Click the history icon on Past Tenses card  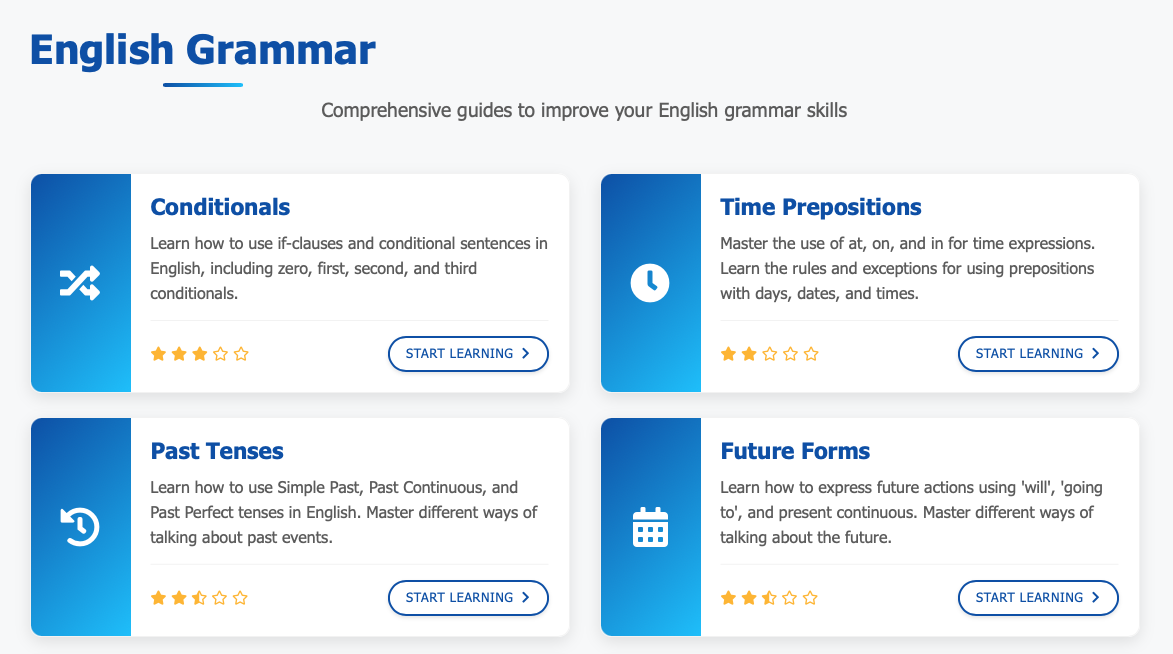pyautogui.click(x=80, y=527)
